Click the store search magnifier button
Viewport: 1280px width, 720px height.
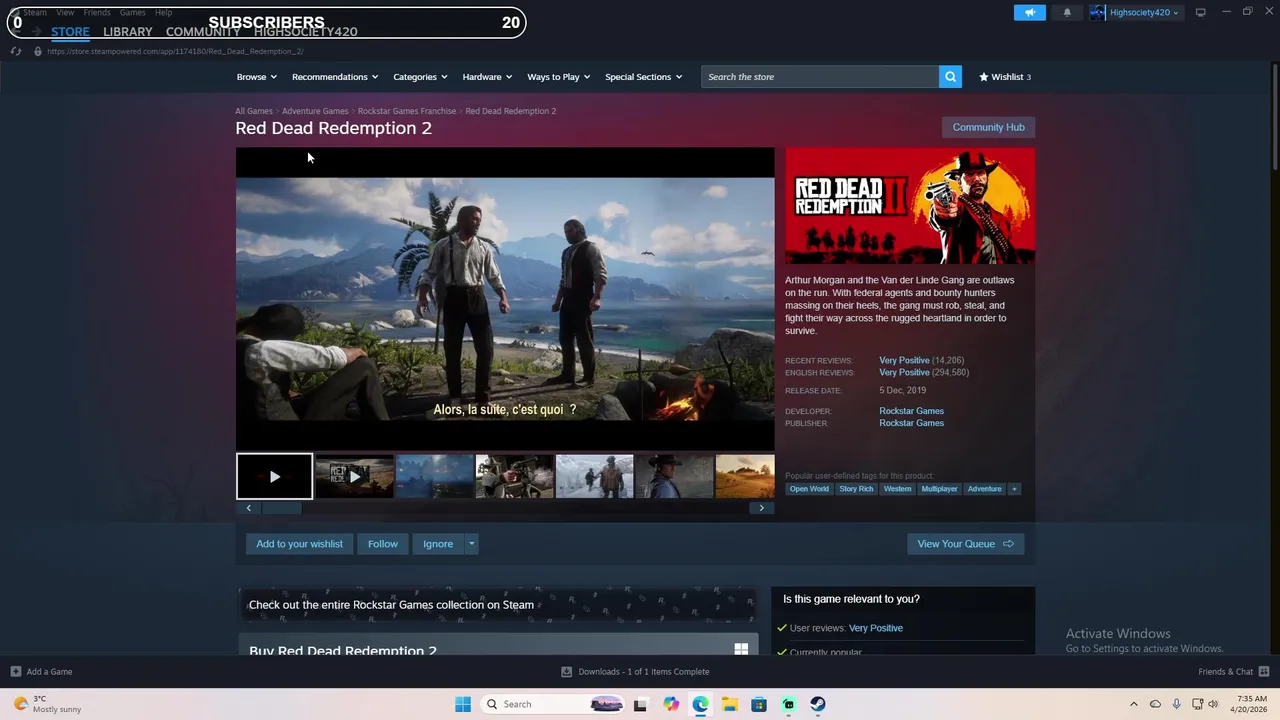tap(950, 77)
